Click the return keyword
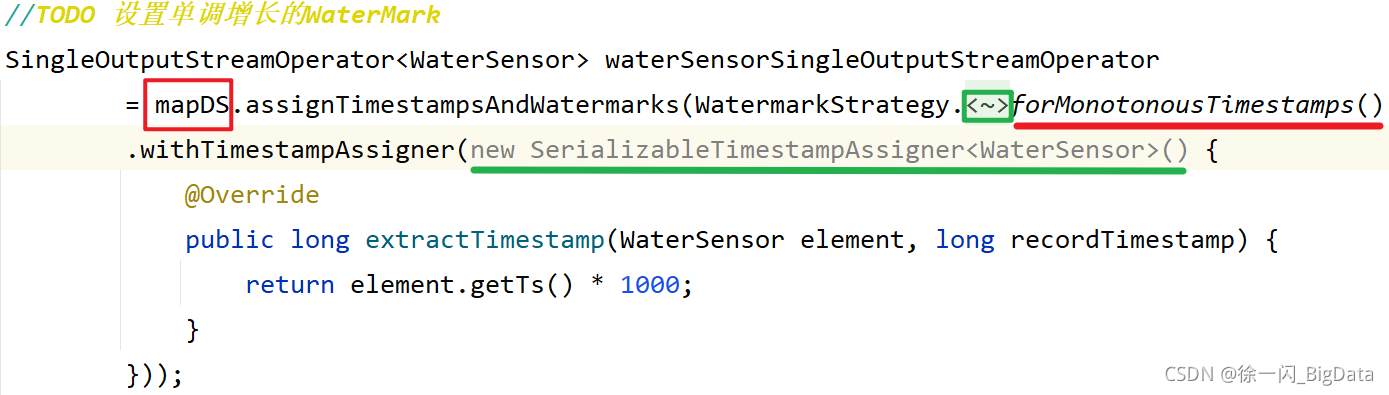Viewport: 1389px width, 395px height. pyautogui.click(x=290, y=285)
